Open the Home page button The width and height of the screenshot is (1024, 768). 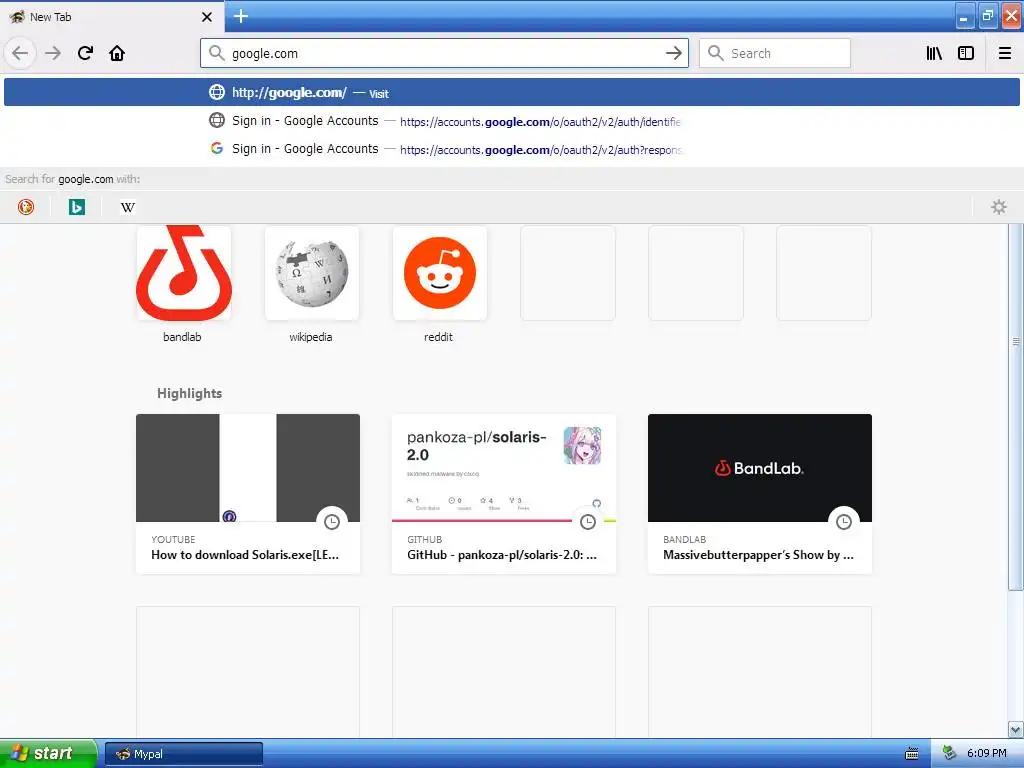[117, 53]
